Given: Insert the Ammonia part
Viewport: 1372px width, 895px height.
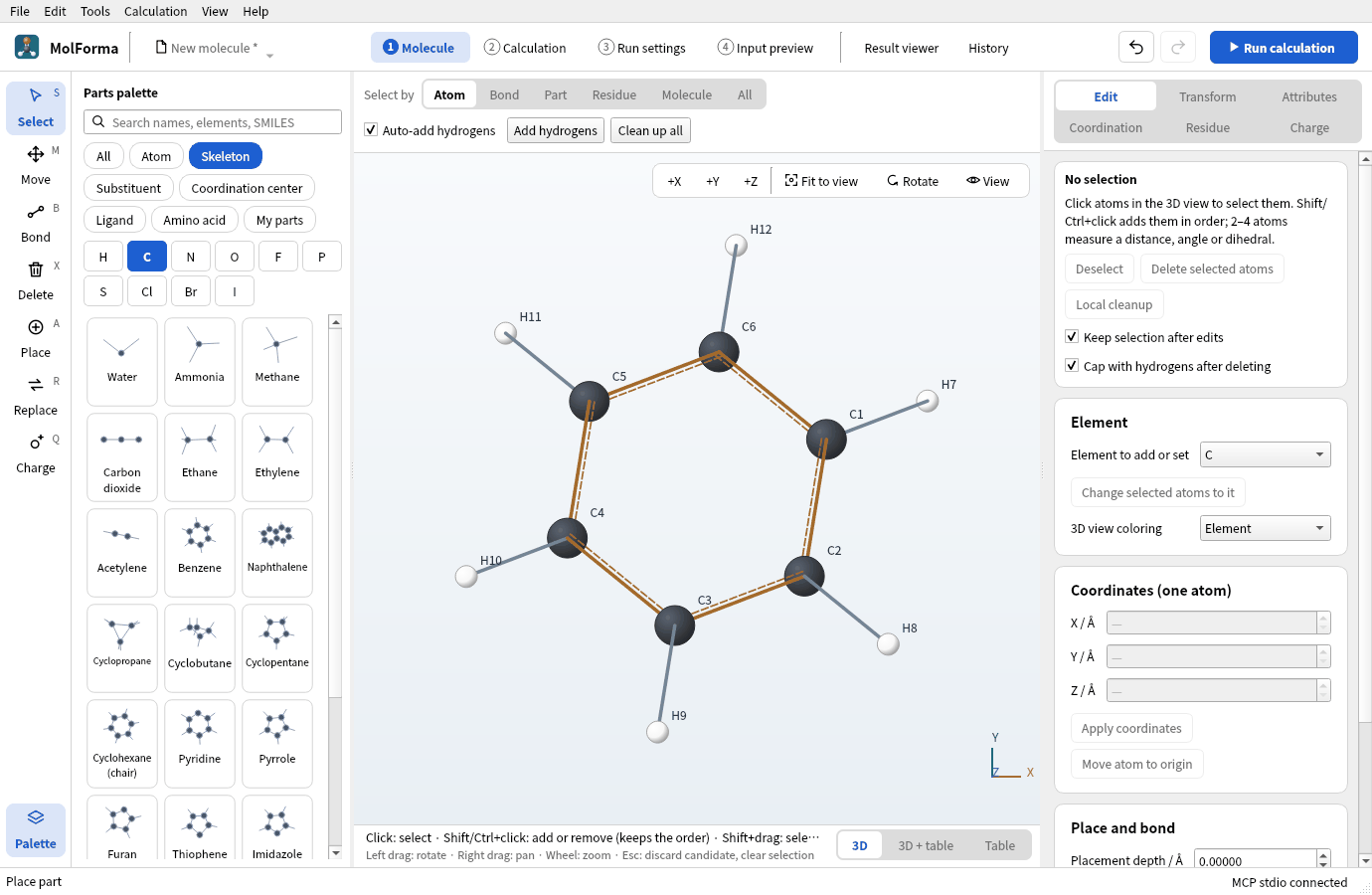Looking at the screenshot, I should pos(200,362).
